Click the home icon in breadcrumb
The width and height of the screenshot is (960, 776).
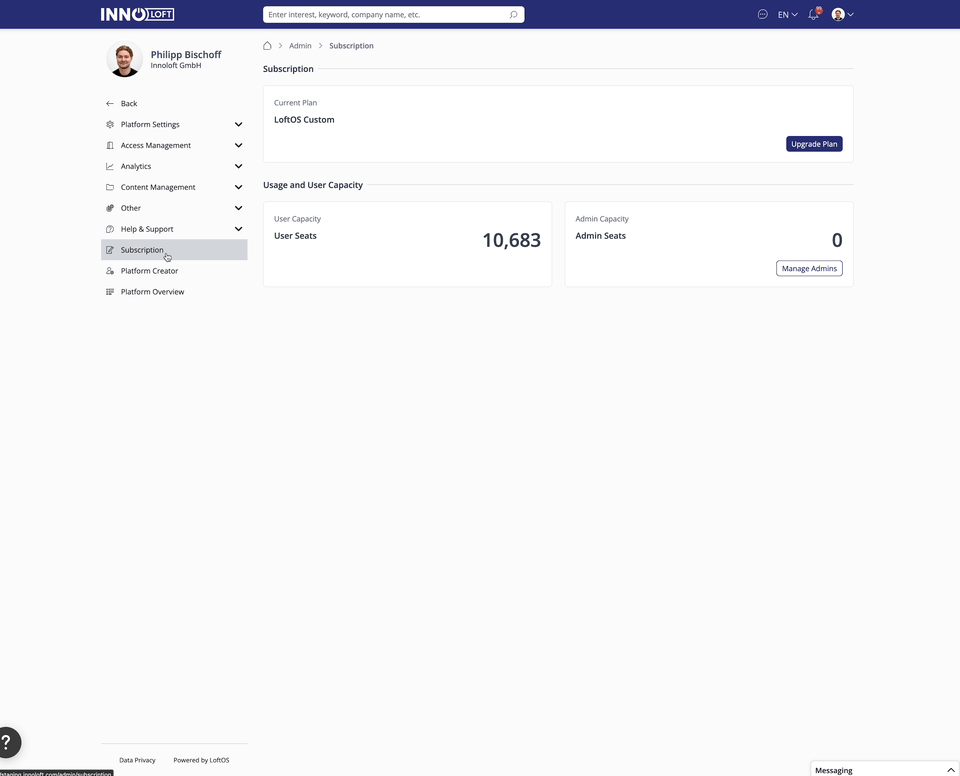tap(267, 46)
